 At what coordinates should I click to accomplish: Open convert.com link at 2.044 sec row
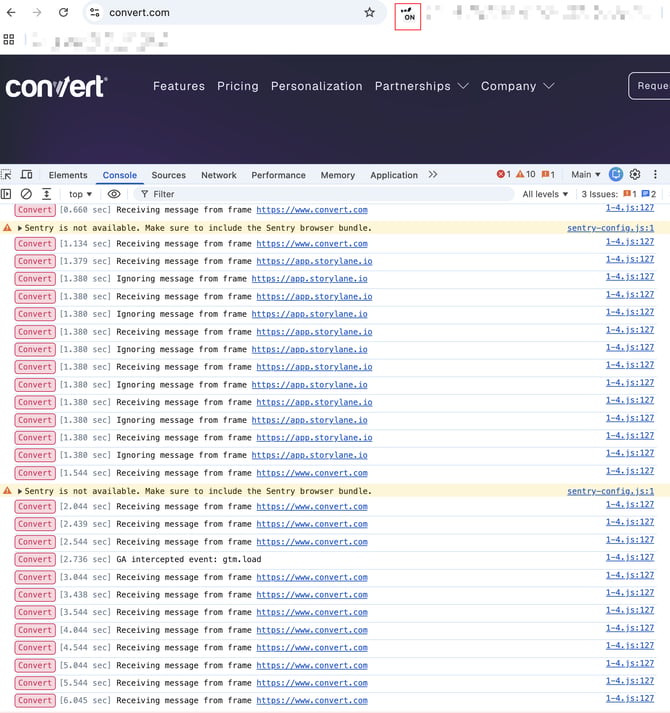(312, 507)
